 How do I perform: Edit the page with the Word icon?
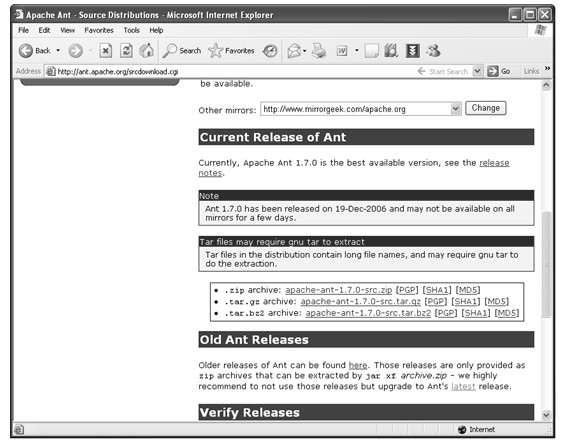[x=342, y=51]
